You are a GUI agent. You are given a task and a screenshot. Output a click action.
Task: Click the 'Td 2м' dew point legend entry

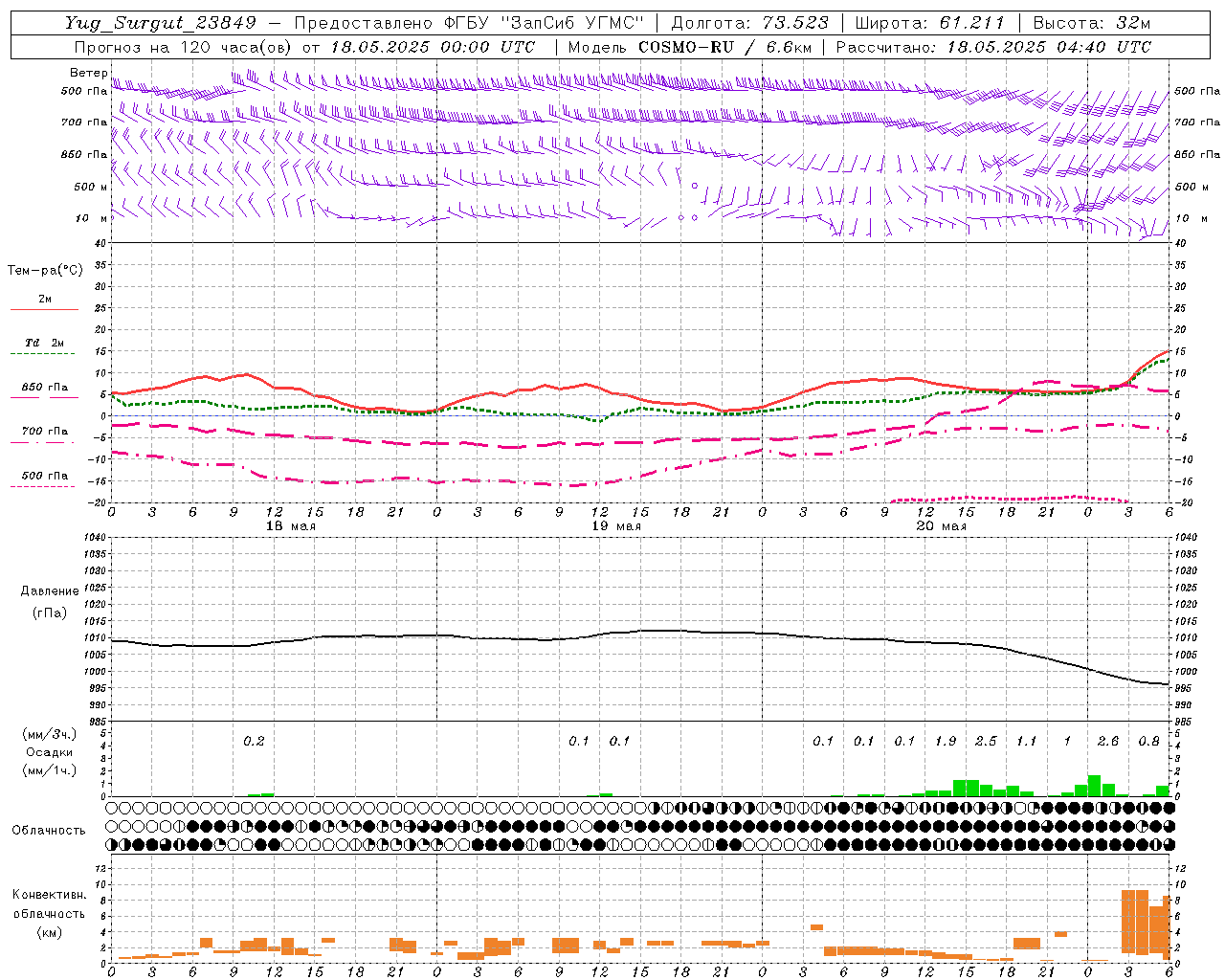tap(45, 343)
